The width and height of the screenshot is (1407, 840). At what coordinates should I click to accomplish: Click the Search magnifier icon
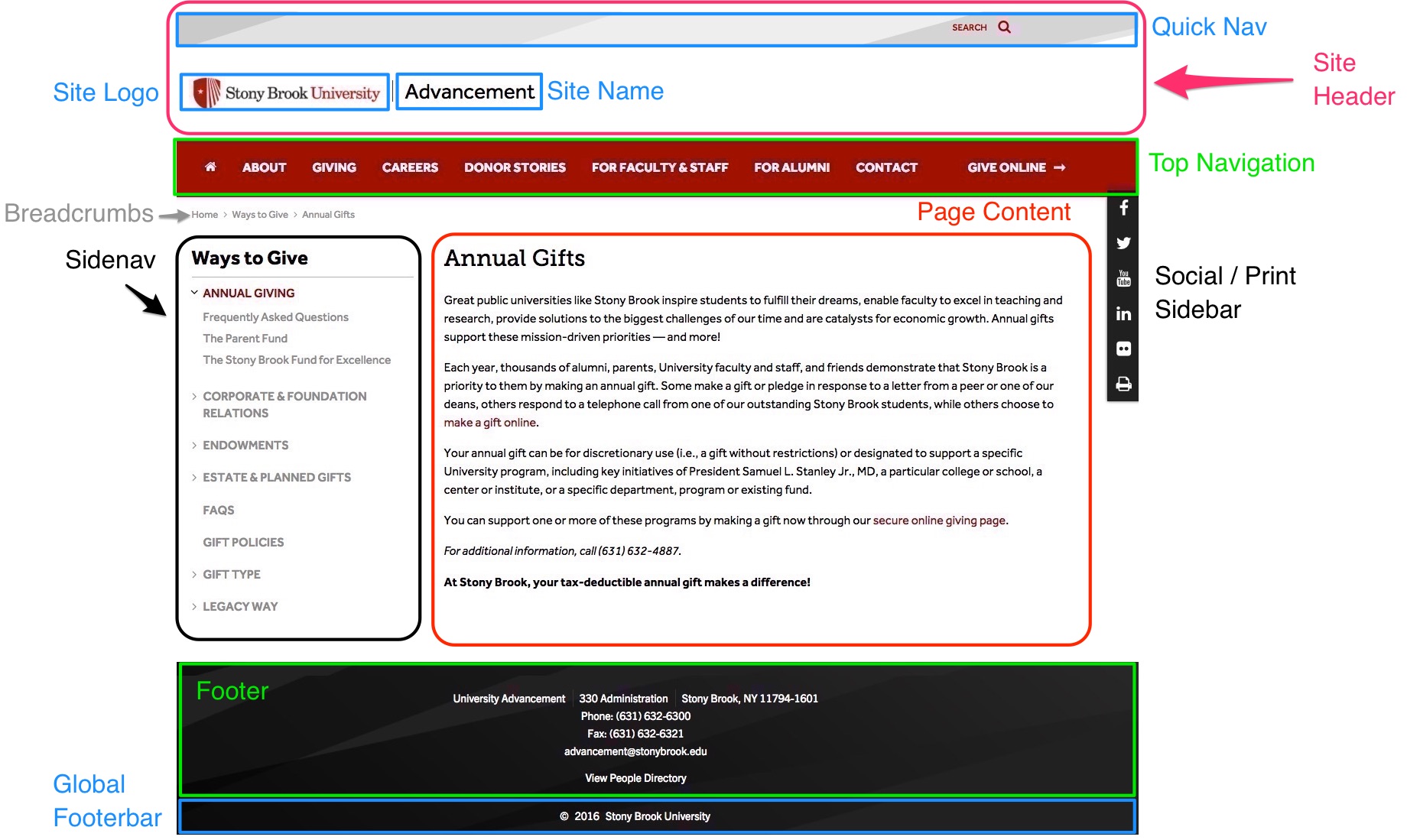tap(1004, 27)
